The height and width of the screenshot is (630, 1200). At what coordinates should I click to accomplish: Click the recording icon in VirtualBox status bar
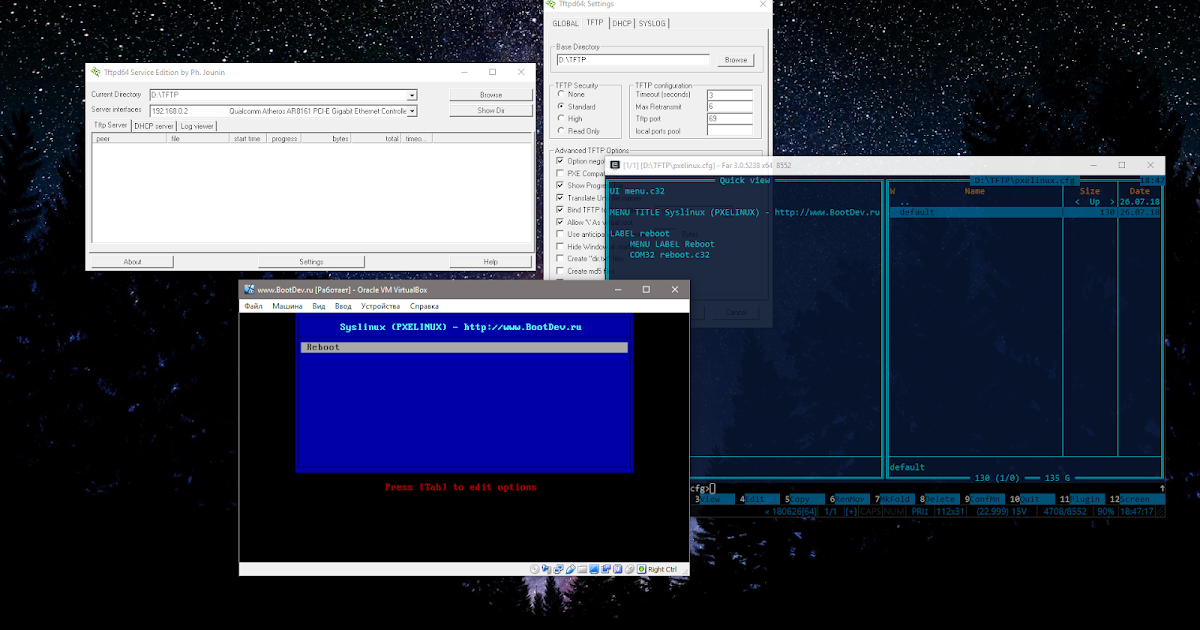coord(606,569)
